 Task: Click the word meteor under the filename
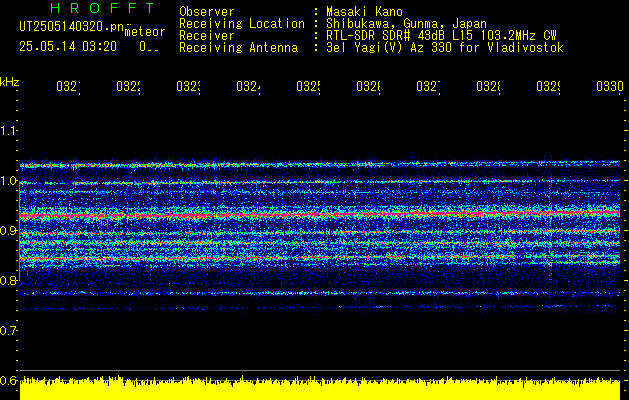pyautogui.click(x=145, y=32)
